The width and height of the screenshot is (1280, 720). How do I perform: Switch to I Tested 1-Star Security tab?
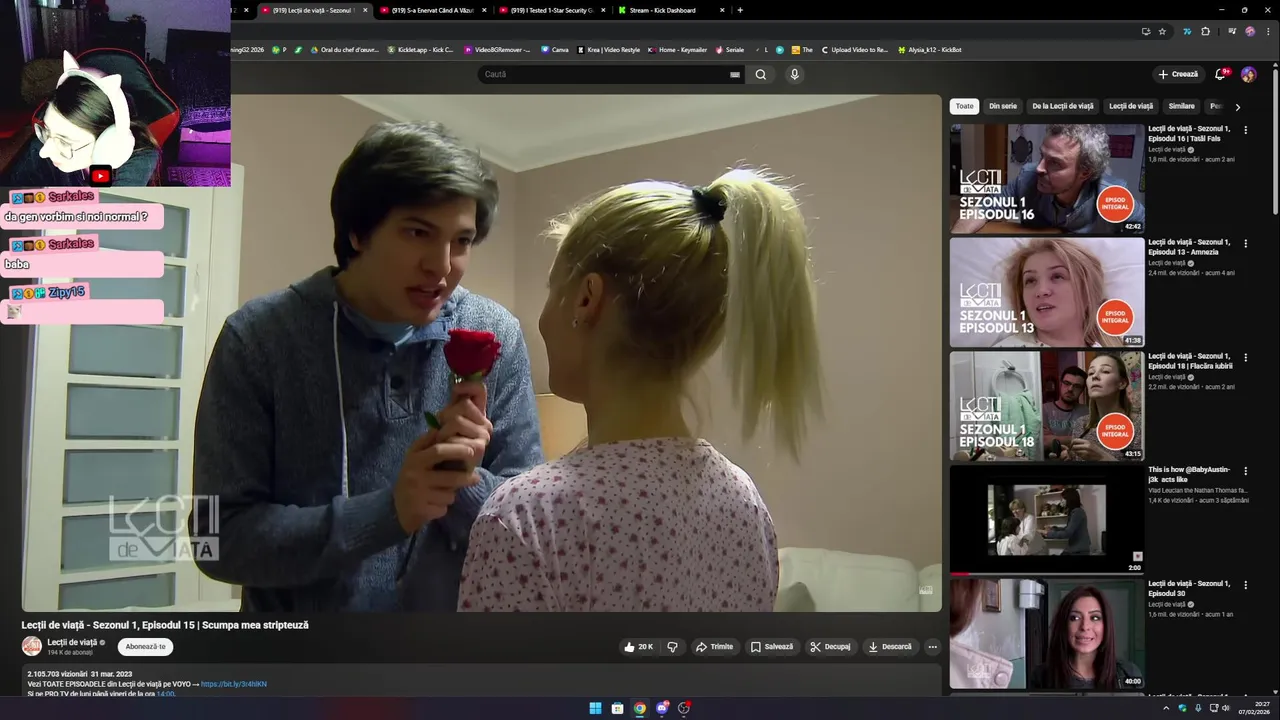551,10
